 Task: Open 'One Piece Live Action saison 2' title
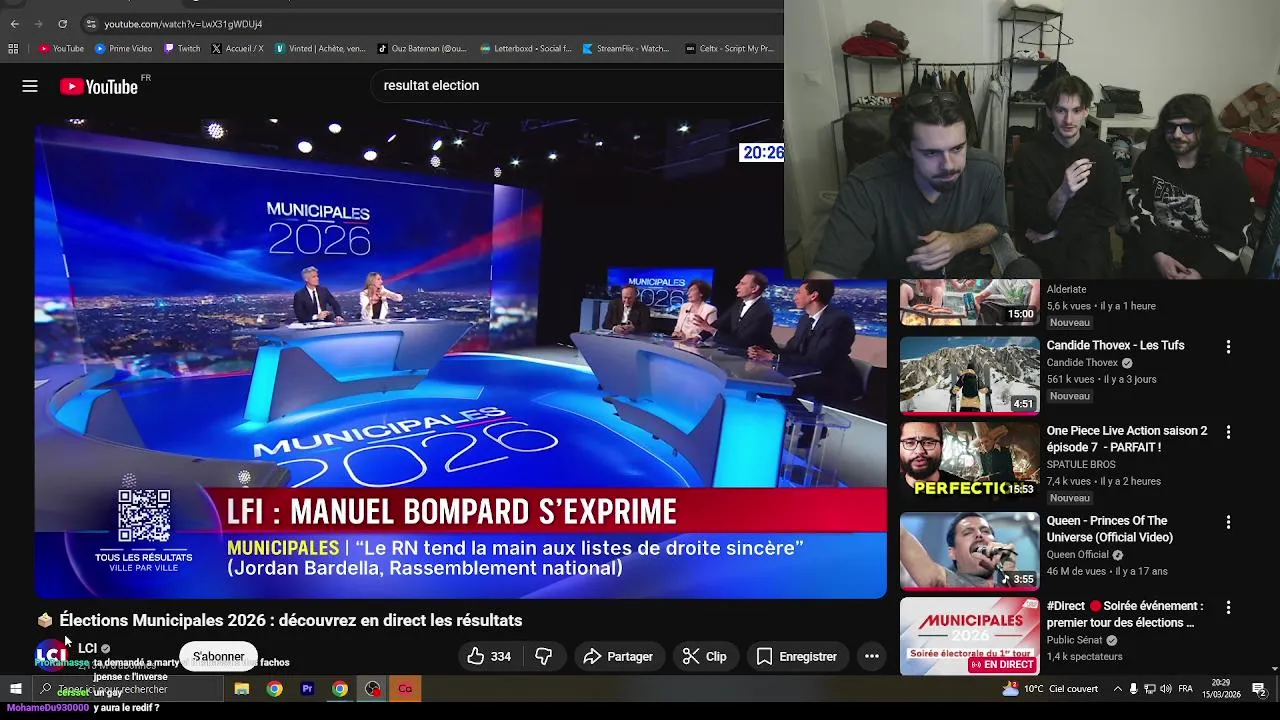tap(1127, 439)
